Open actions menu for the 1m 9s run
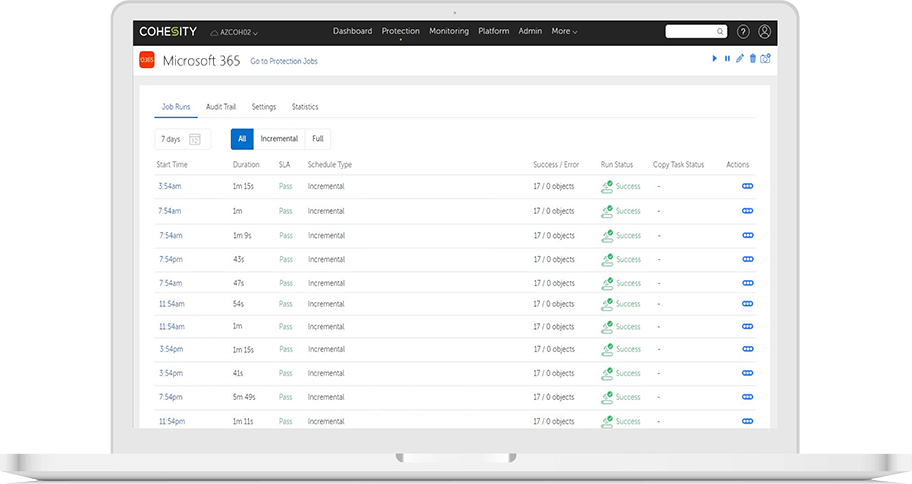The width and height of the screenshot is (912, 484). click(748, 236)
